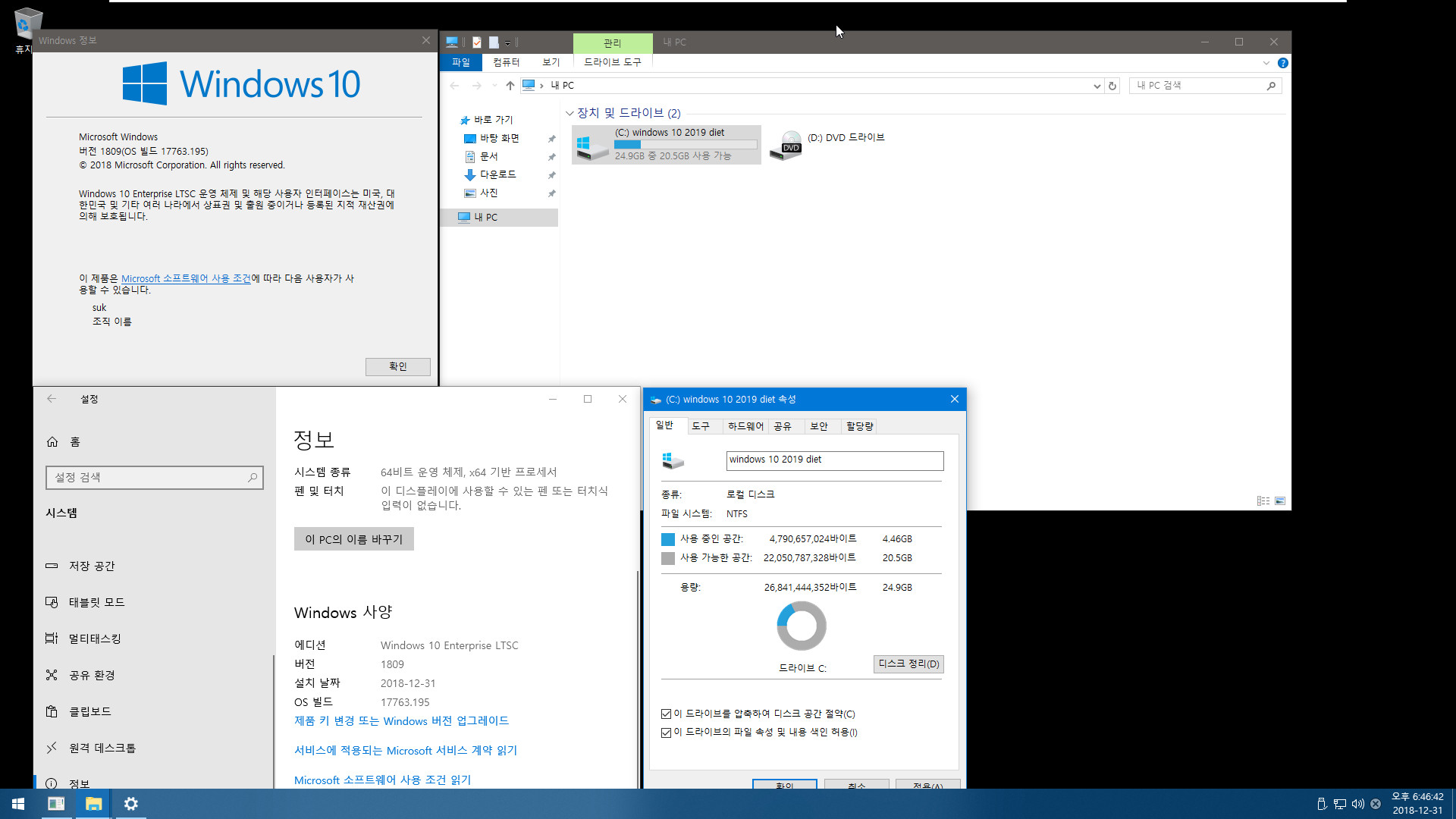Click the Explorer window PC system icon
Image resolution: width=1456 pixels, height=819 pixels.
pos(452,42)
